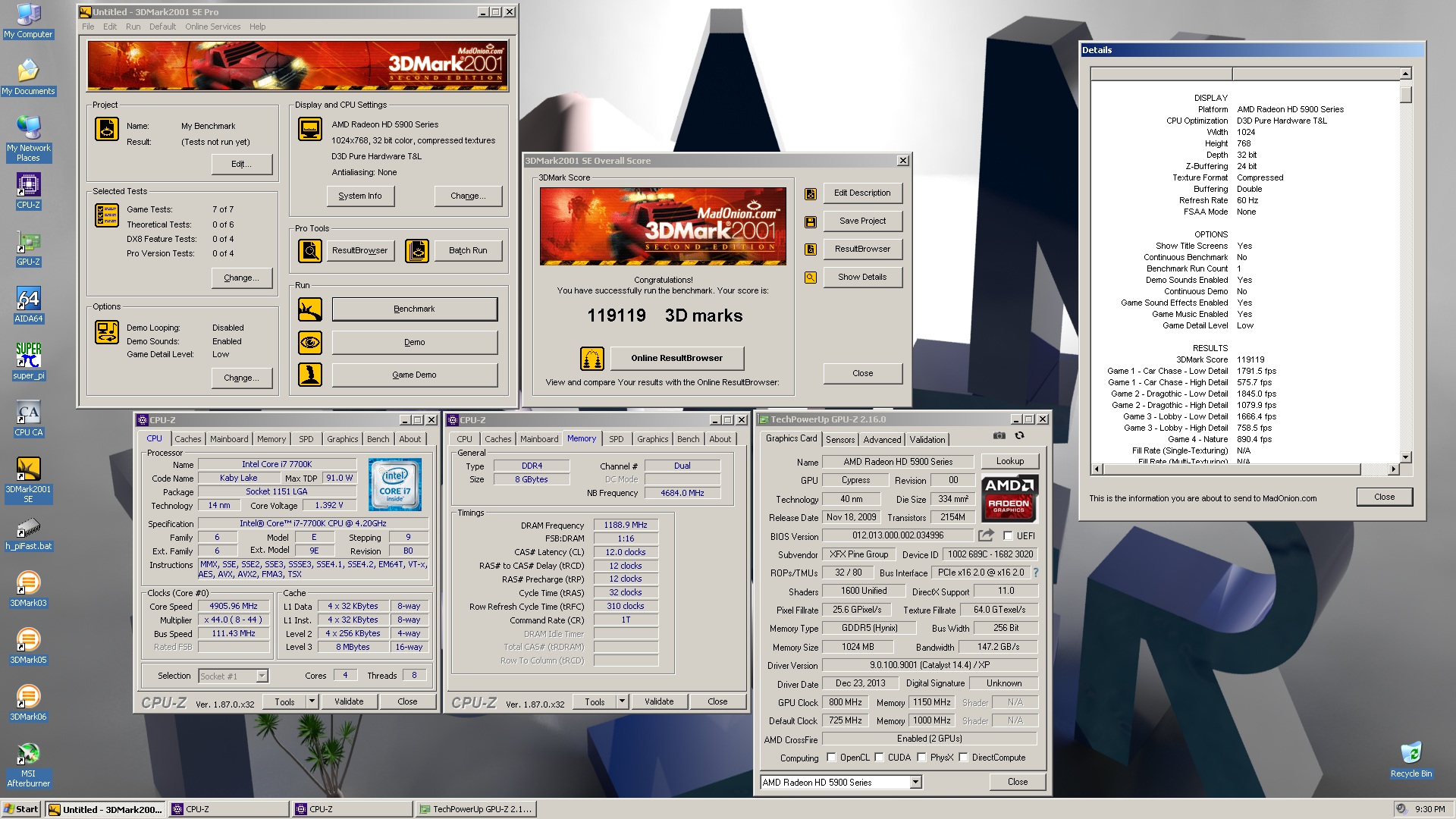The image size is (1456, 819).
Task: Open Help menu in 3DMark2001
Action: click(x=258, y=27)
